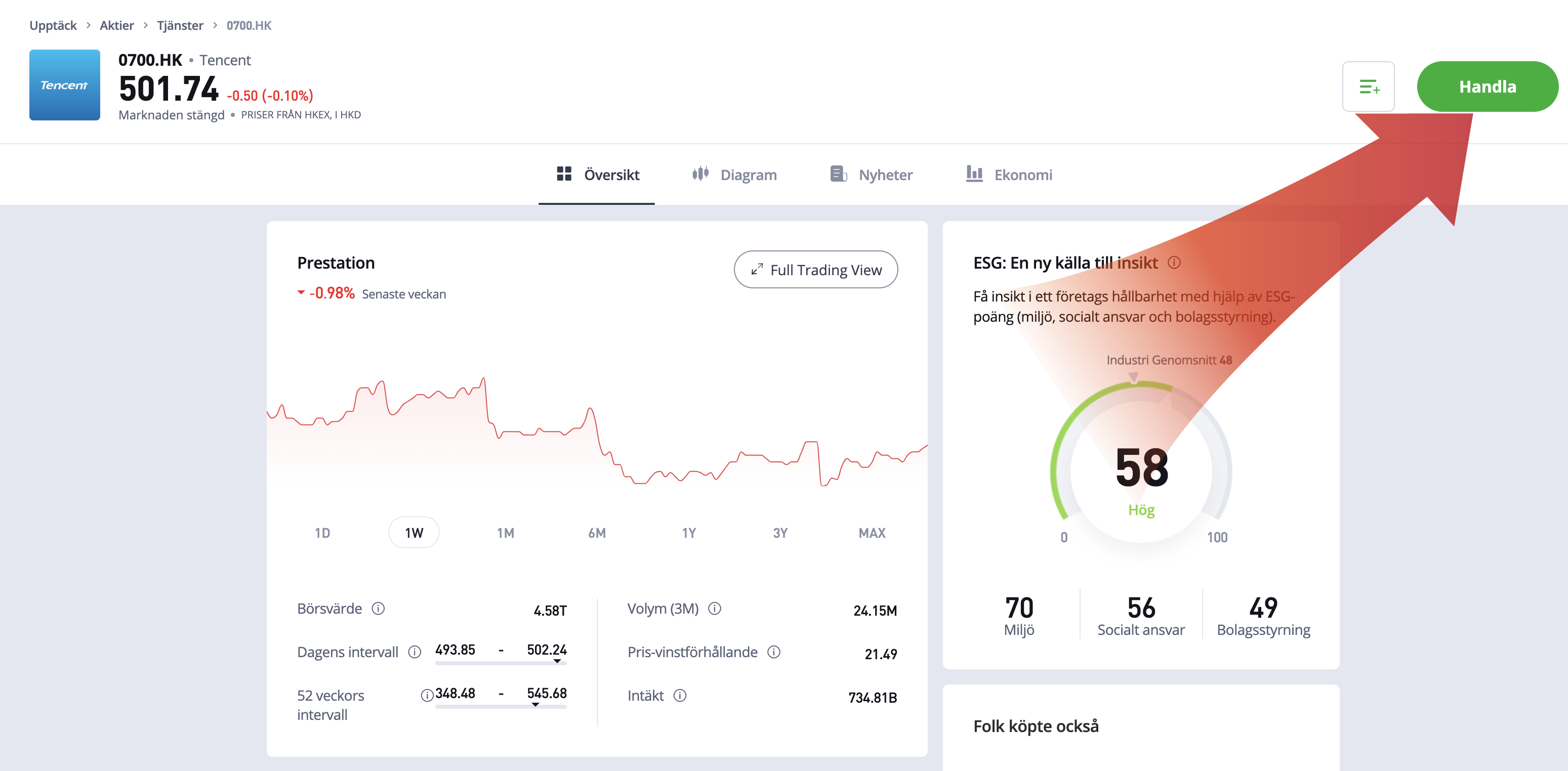
Task: Click info icon beside Pris-vinstförhållande
Action: tap(774, 652)
